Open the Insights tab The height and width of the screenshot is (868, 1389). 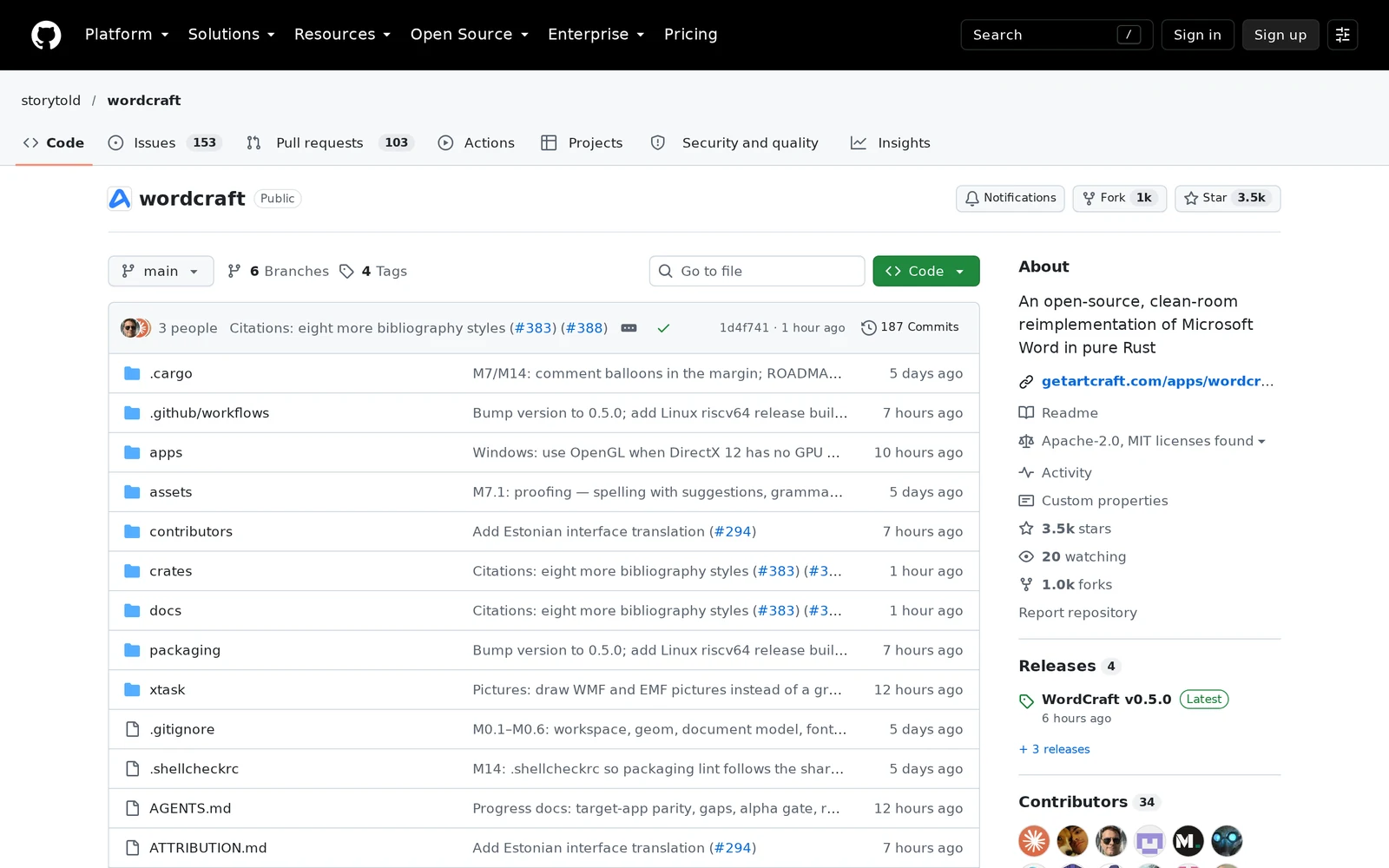891,142
